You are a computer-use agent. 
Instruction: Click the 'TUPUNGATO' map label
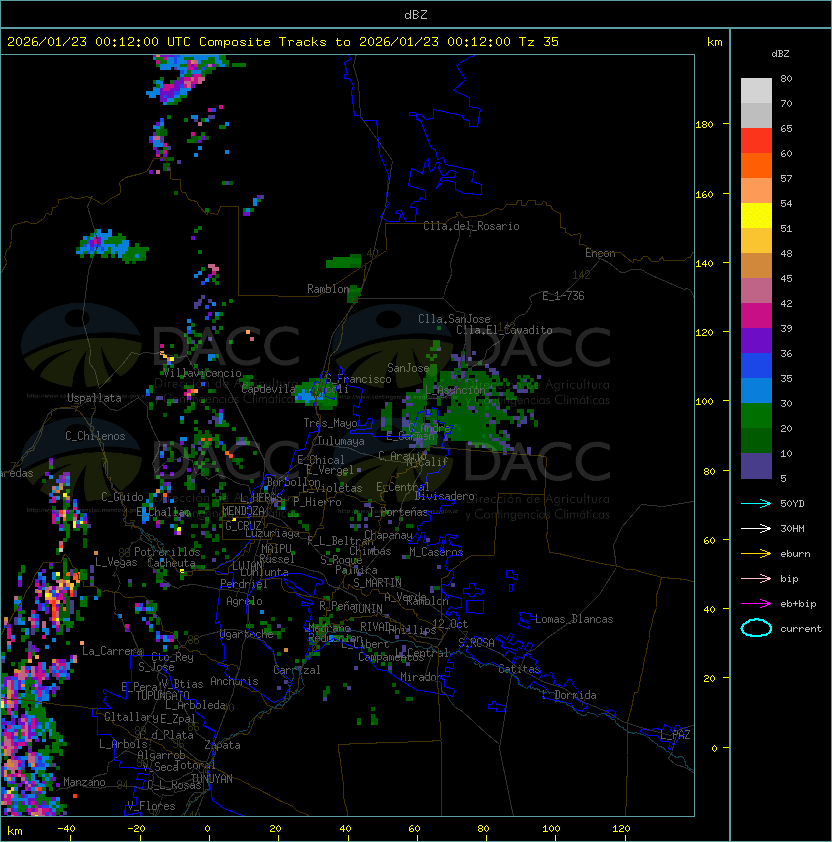coord(162,695)
